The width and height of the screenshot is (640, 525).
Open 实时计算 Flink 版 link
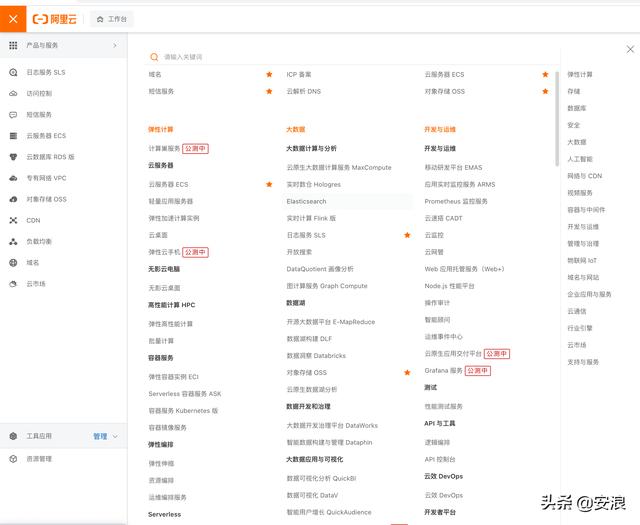point(311,218)
